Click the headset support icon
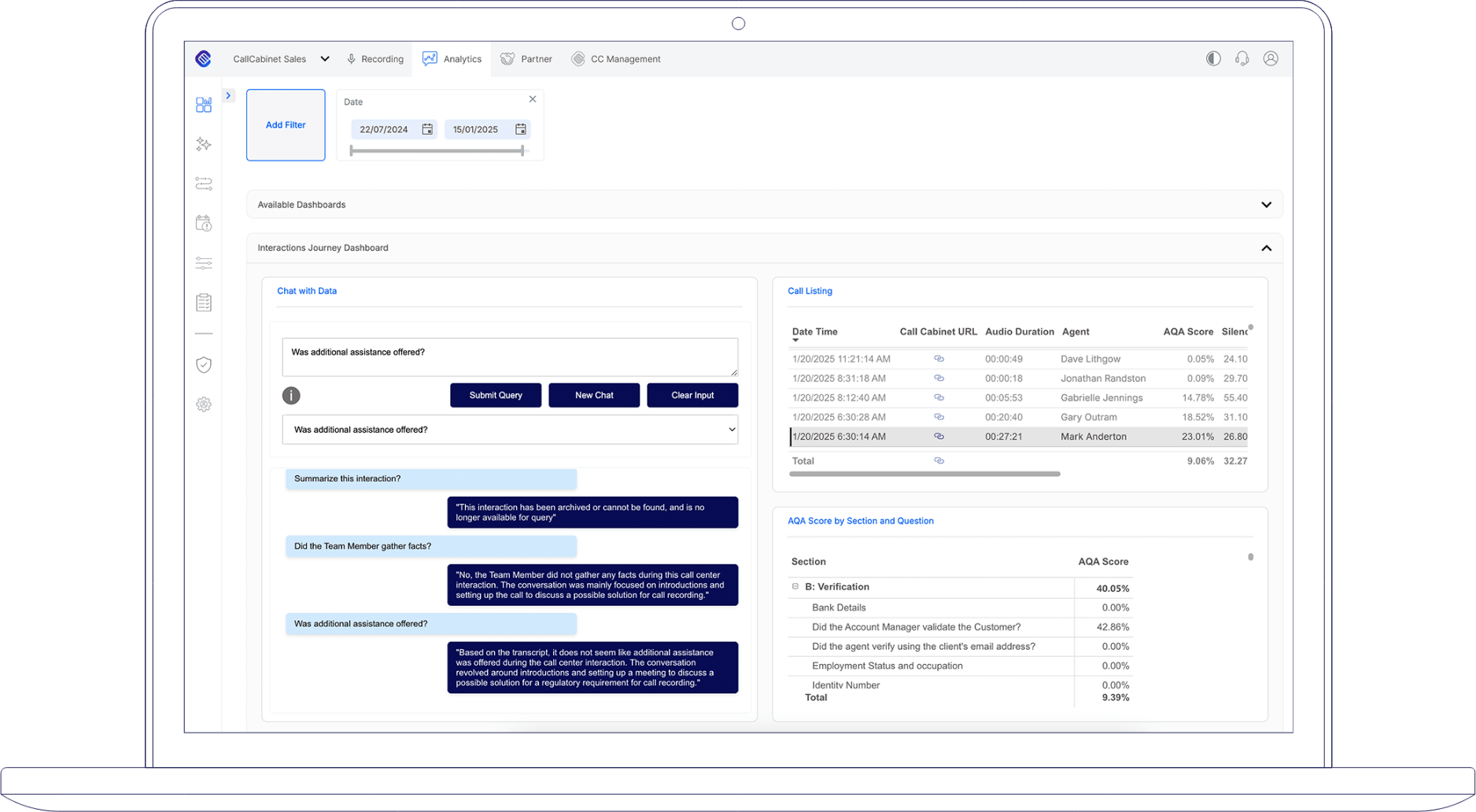The height and width of the screenshot is (812, 1476). click(1242, 58)
